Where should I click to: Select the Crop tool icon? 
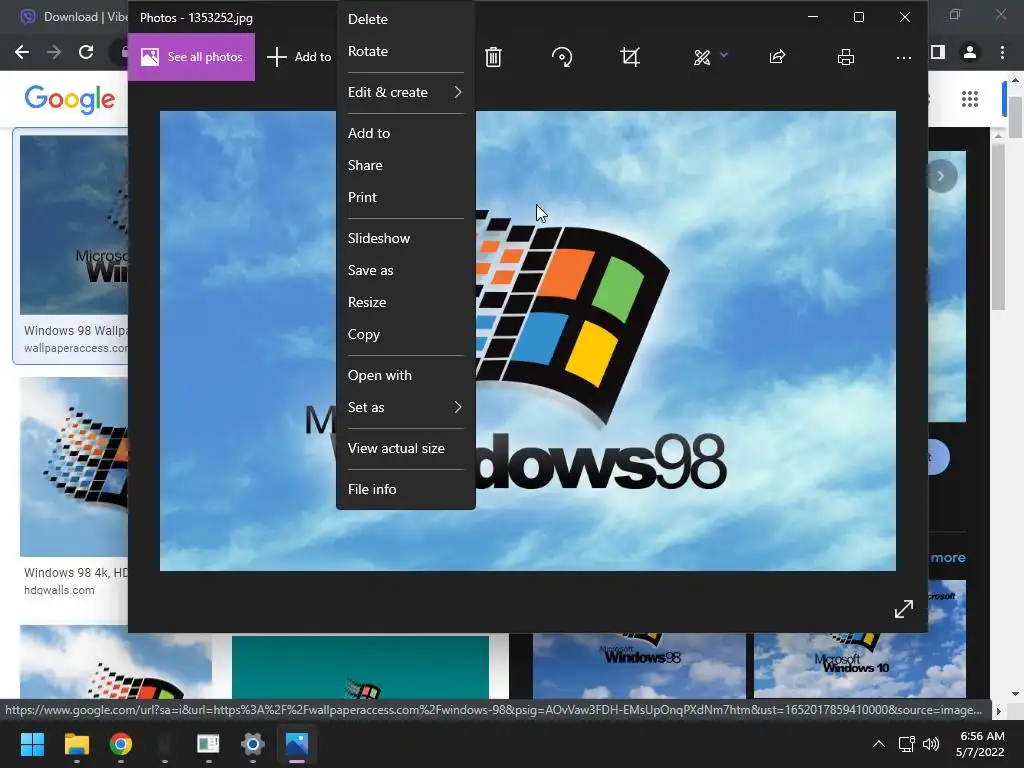(630, 57)
